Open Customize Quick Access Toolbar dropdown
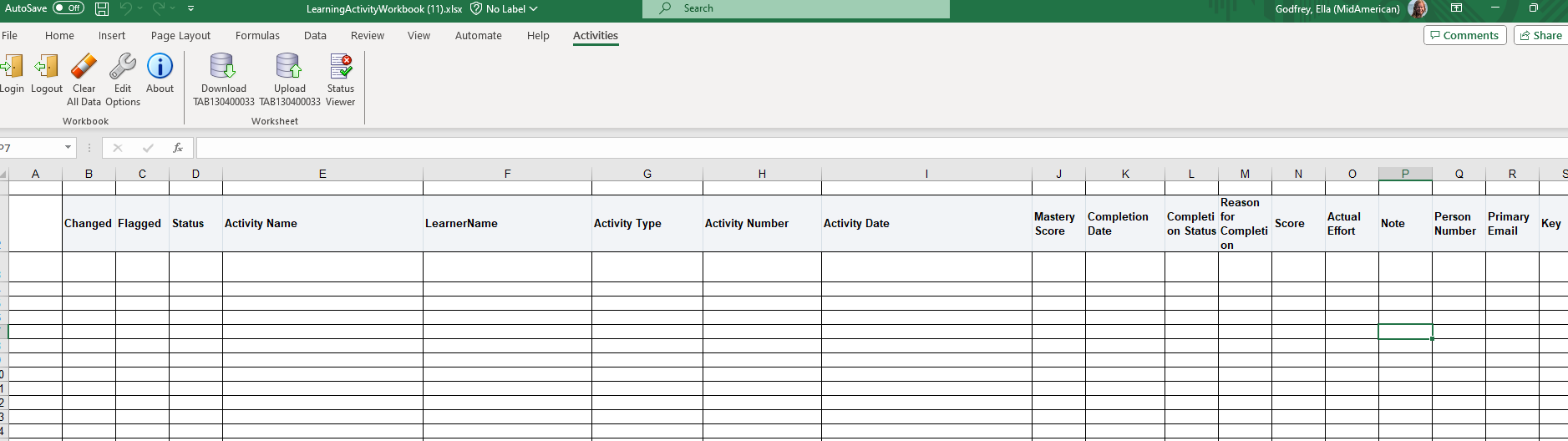 coord(190,8)
